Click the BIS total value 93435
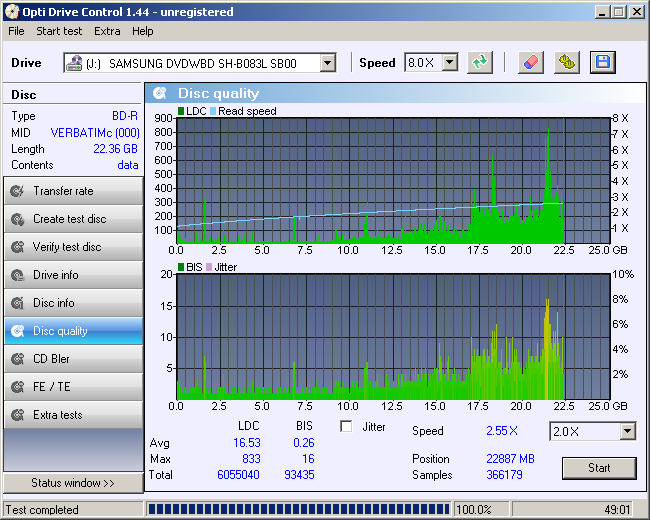This screenshot has width=650, height=520. click(x=299, y=475)
